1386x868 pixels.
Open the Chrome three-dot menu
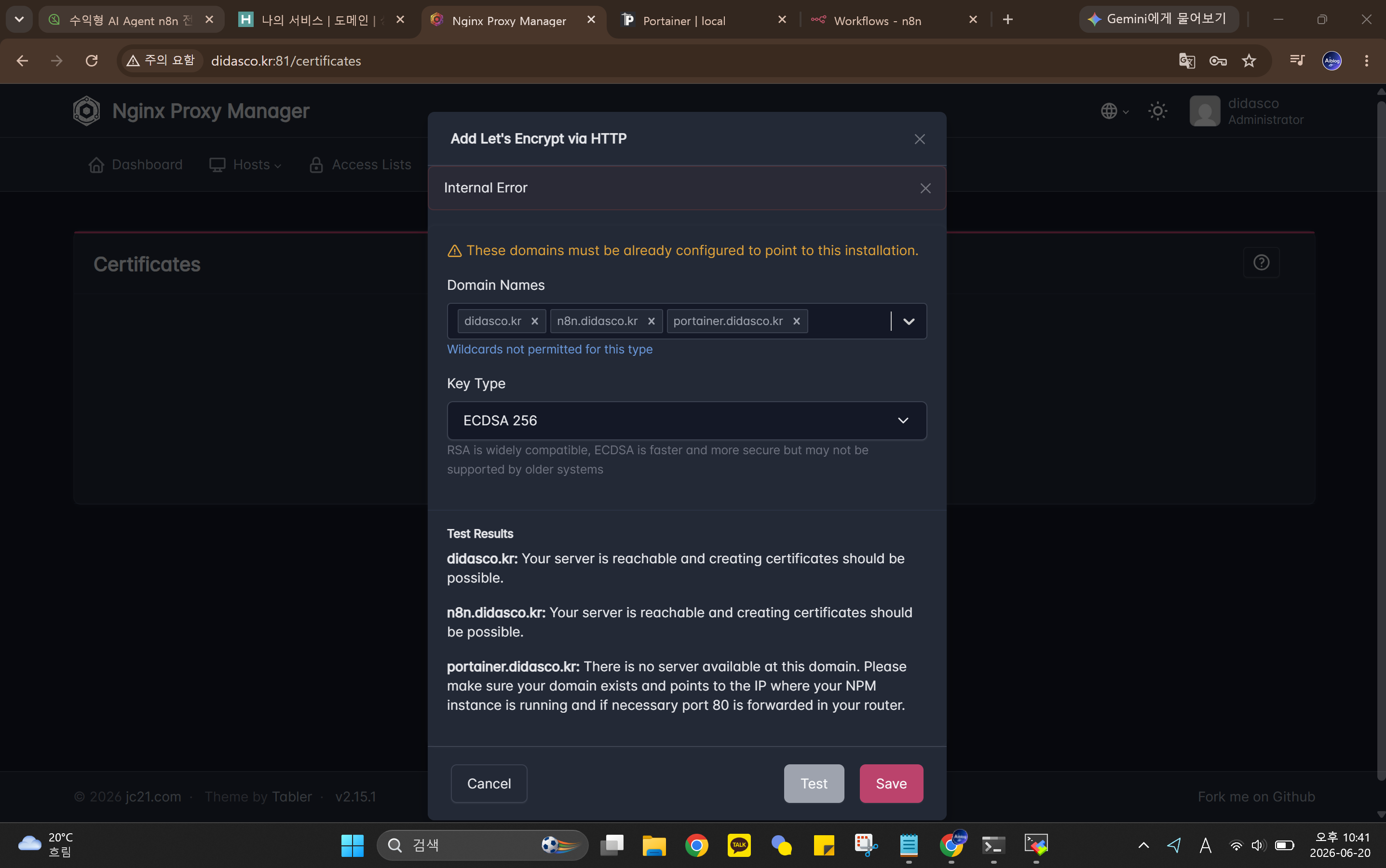pyautogui.click(x=1367, y=60)
